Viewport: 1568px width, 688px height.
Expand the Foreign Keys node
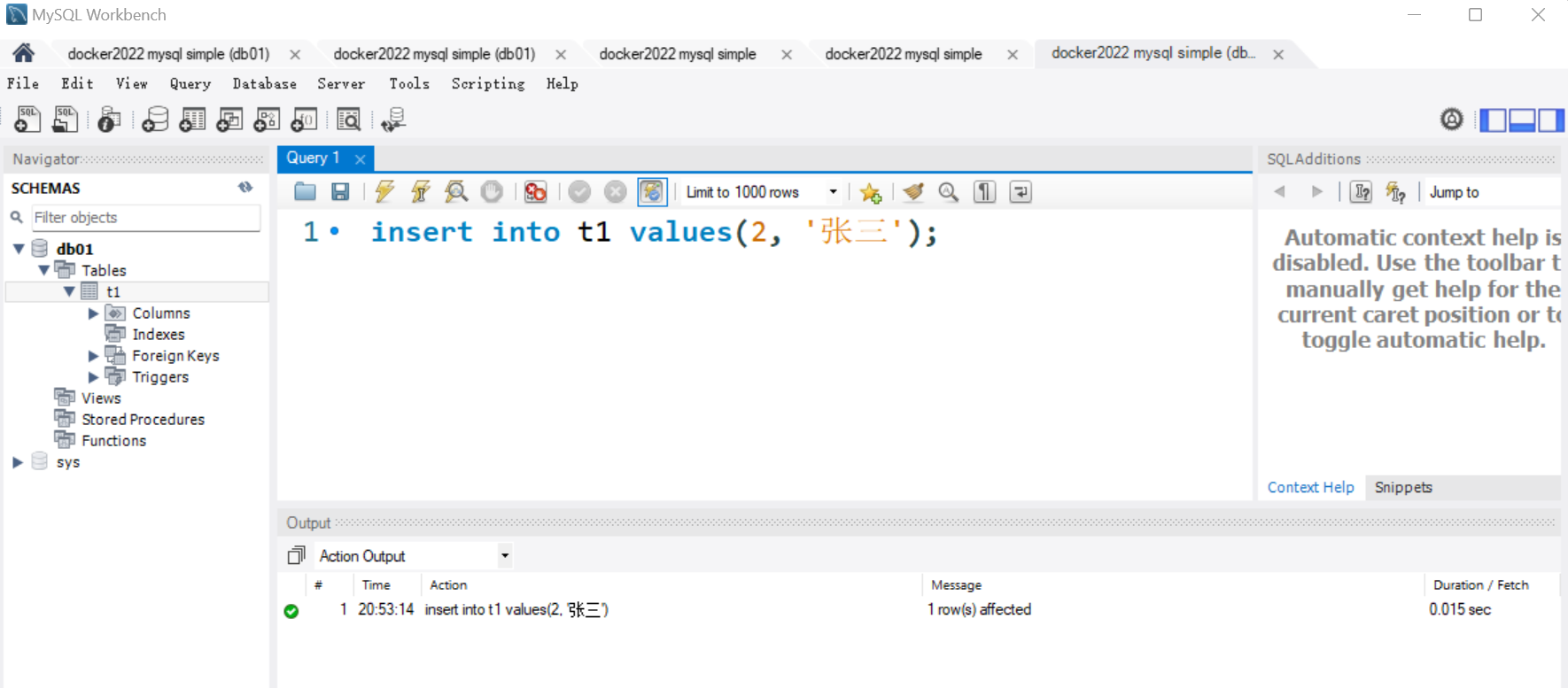point(93,356)
